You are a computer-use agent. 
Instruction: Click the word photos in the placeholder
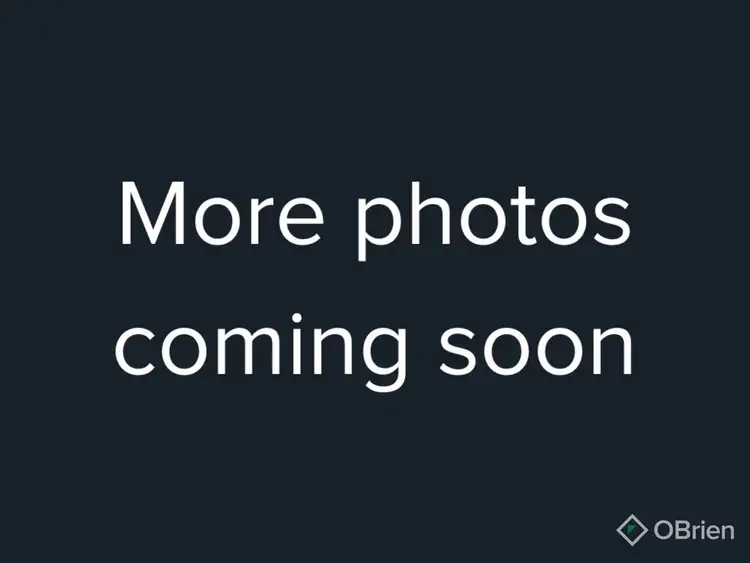pos(495,221)
